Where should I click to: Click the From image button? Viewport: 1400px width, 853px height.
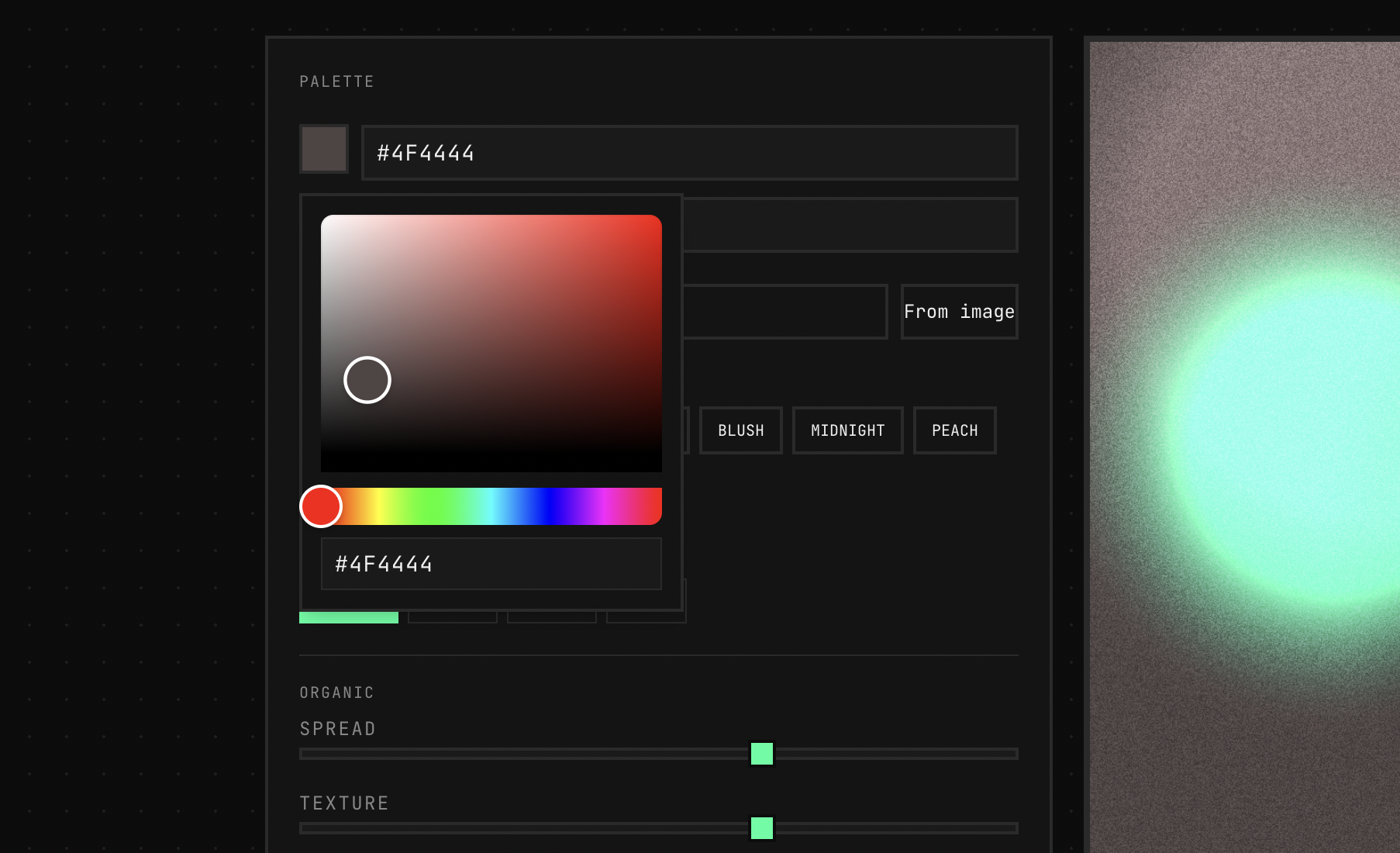click(959, 311)
